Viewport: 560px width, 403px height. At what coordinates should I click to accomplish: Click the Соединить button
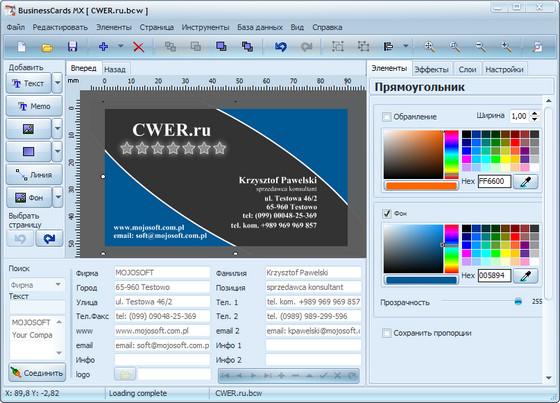tap(37, 373)
